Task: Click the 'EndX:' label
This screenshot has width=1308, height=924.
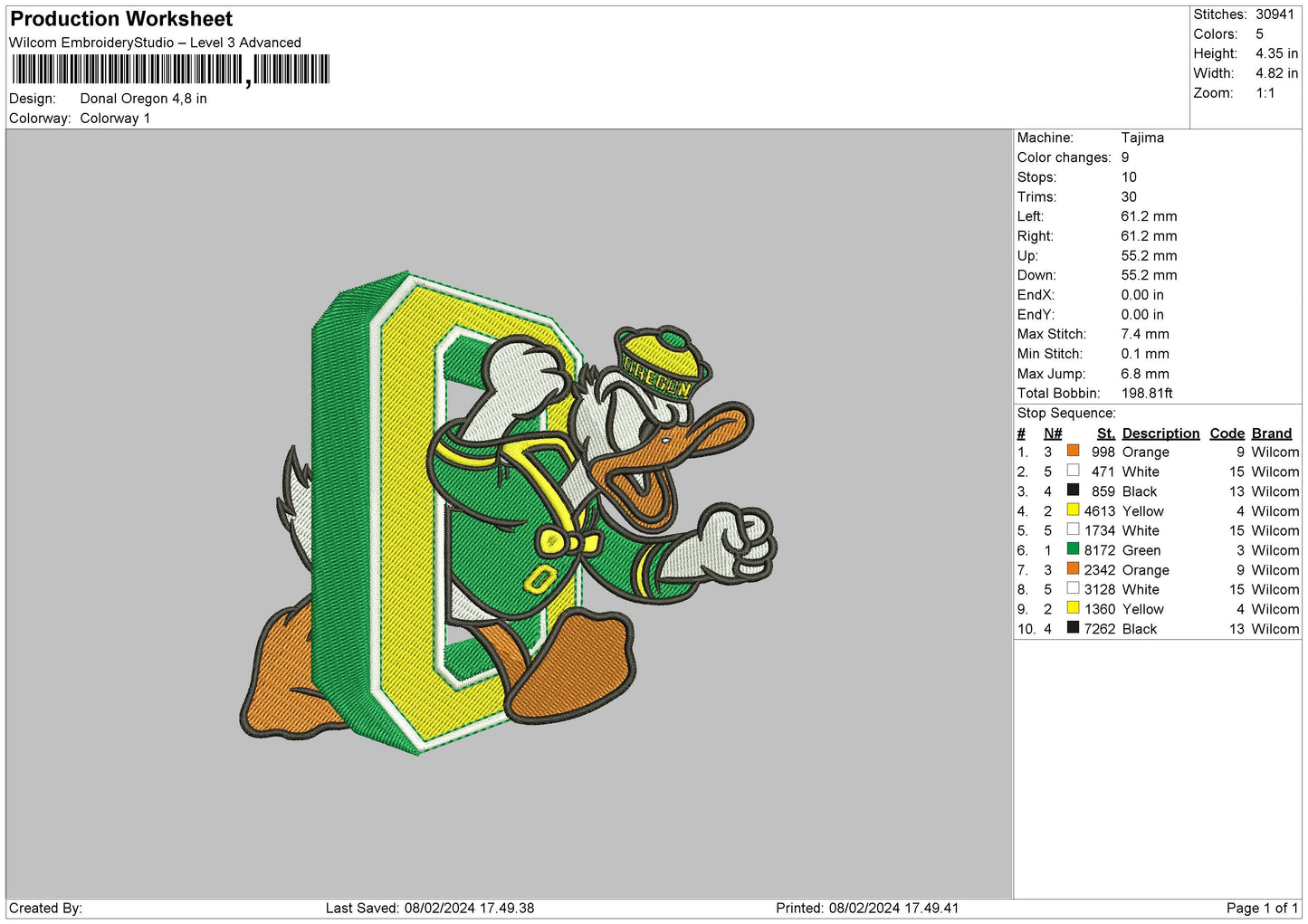Action: pos(1036,295)
